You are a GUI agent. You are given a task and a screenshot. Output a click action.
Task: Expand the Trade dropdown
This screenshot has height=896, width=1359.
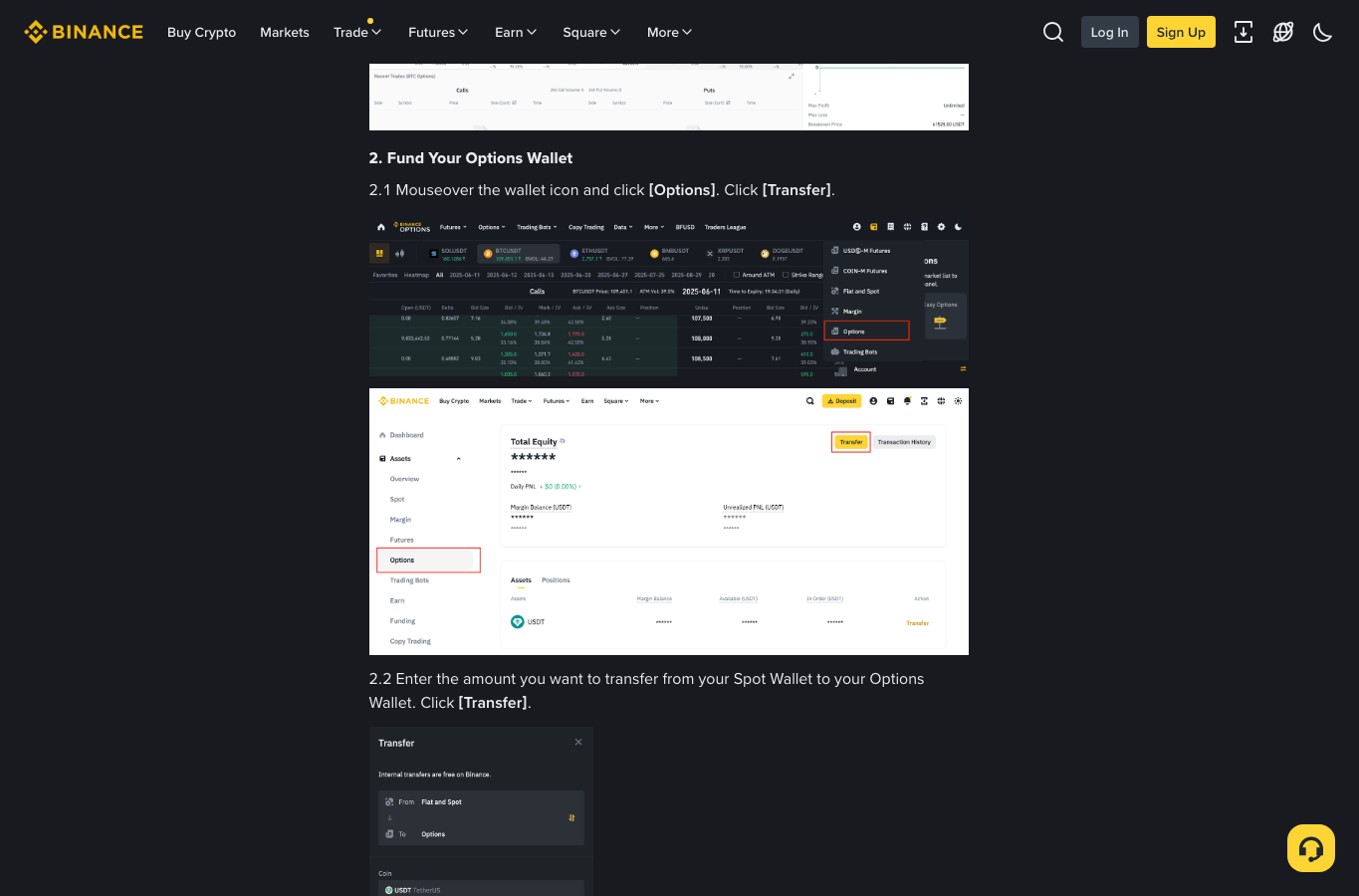coord(357,32)
